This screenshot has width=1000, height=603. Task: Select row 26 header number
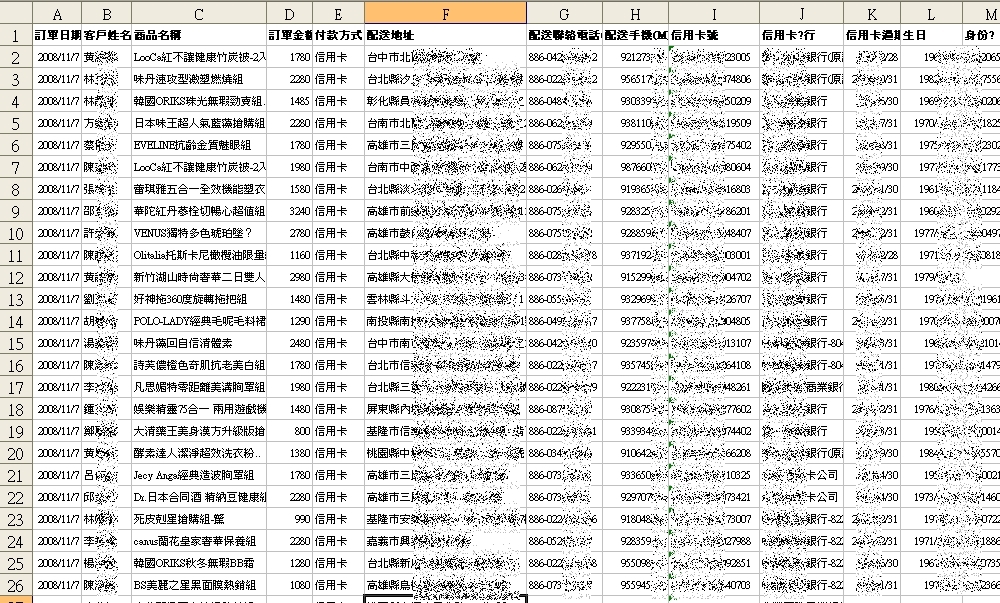16,585
